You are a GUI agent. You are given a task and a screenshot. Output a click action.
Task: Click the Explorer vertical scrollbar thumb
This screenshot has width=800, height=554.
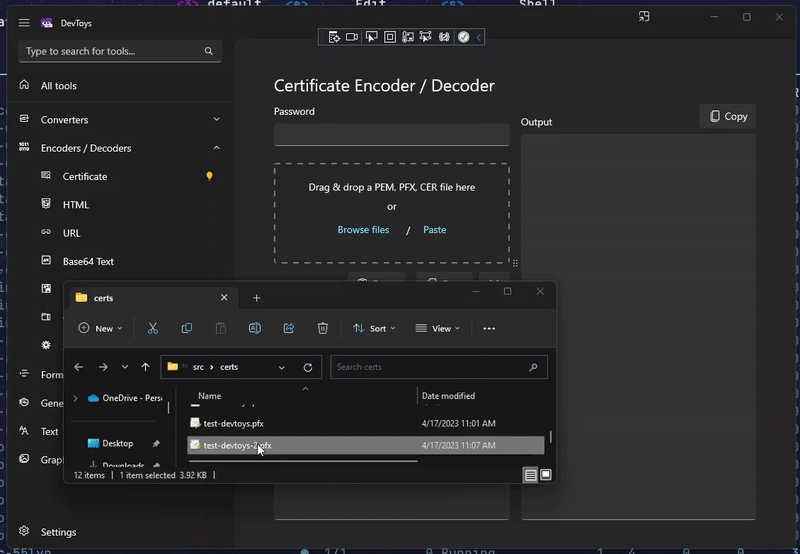pos(551,437)
